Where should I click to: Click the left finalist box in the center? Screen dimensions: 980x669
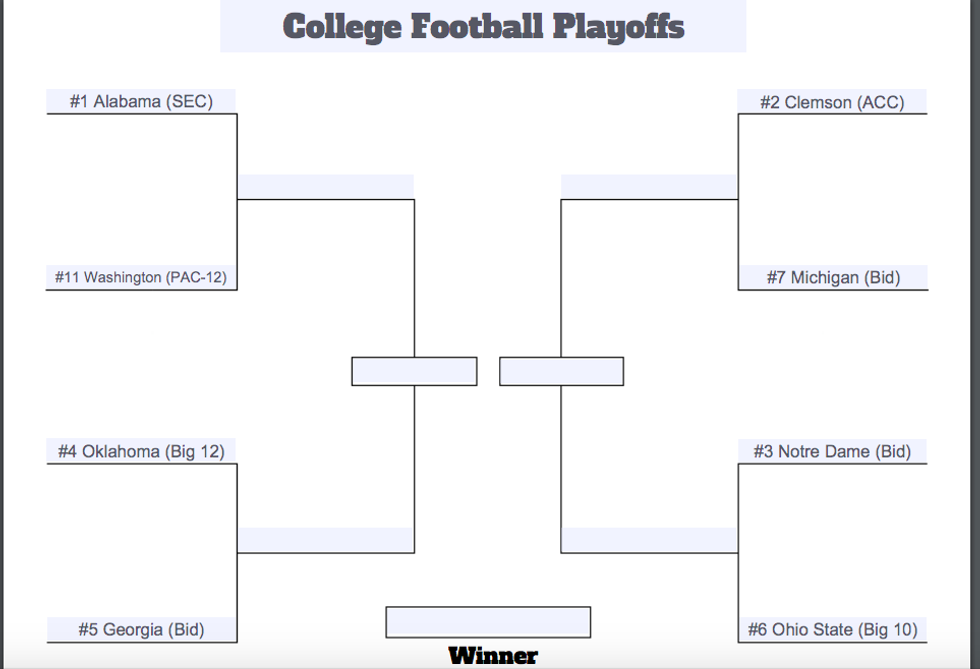coord(414,371)
